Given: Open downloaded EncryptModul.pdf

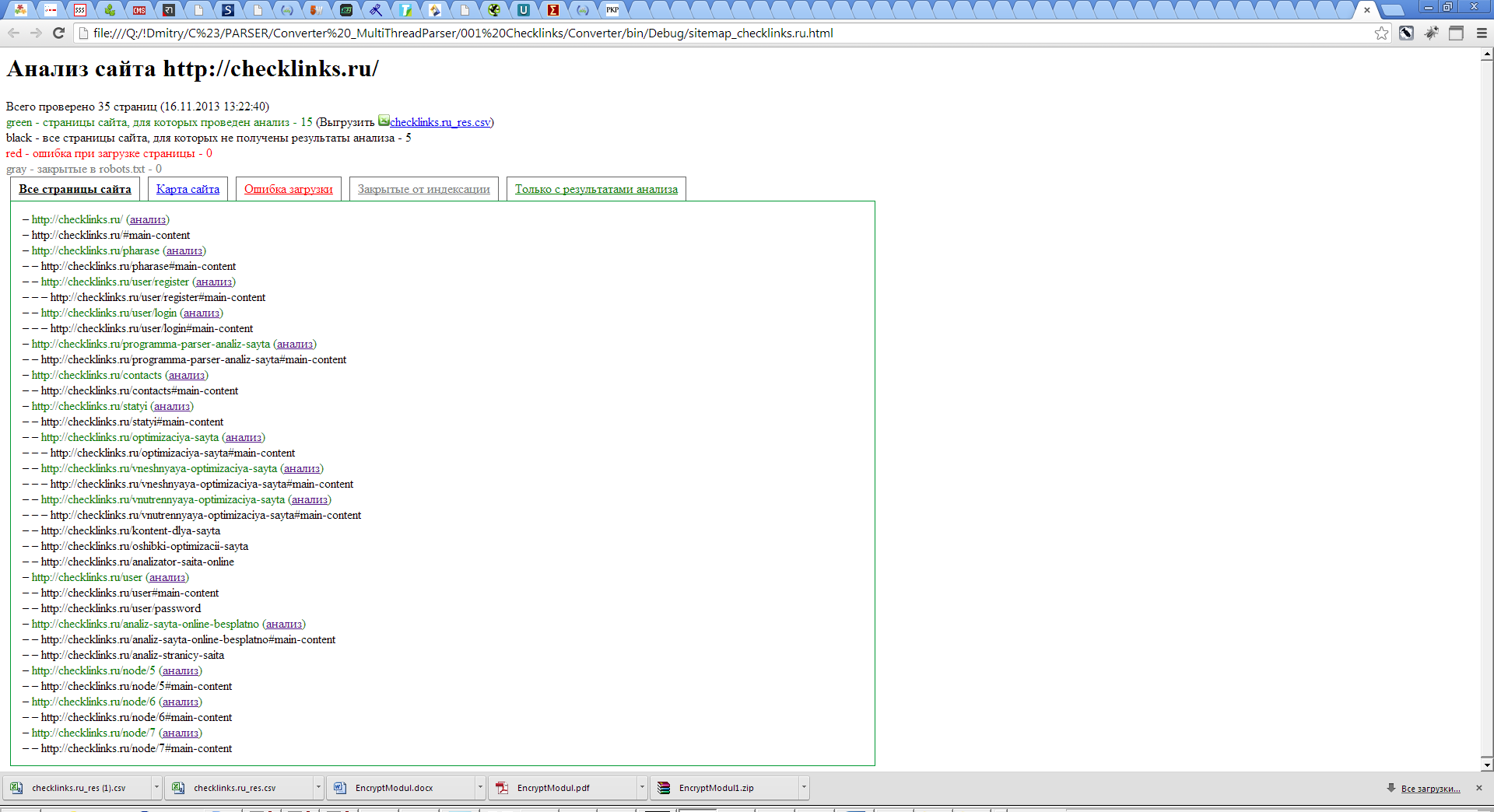Looking at the screenshot, I should point(563,788).
